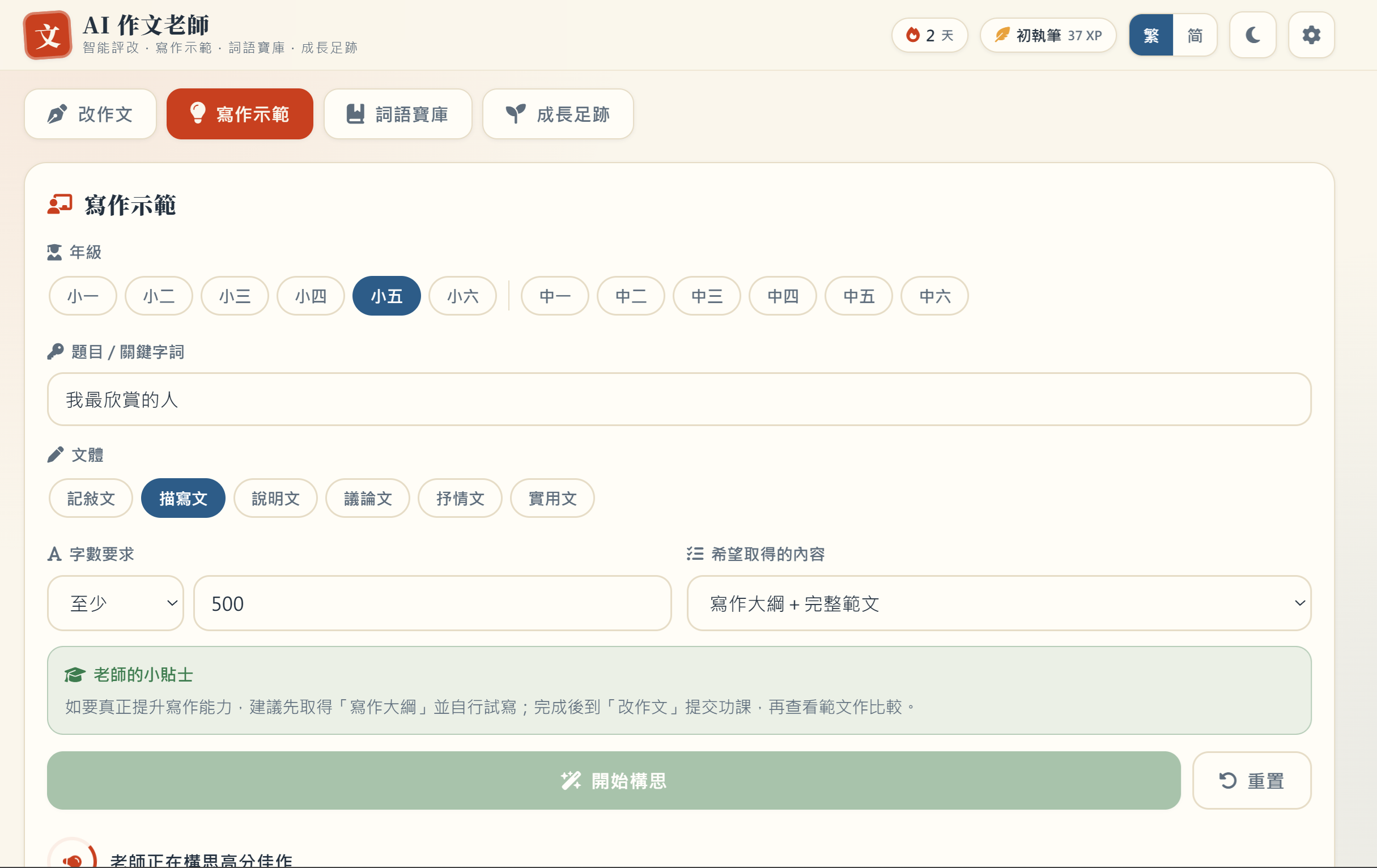Open the 寫作大綱 + 完整範文 dropdown

[x=999, y=603]
